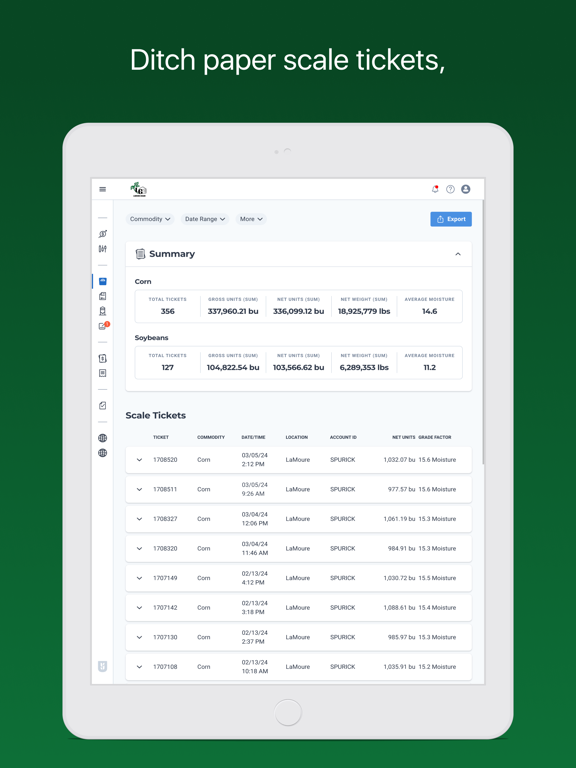Open the edit icon with the red badge

pyautogui.click(x=103, y=326)
